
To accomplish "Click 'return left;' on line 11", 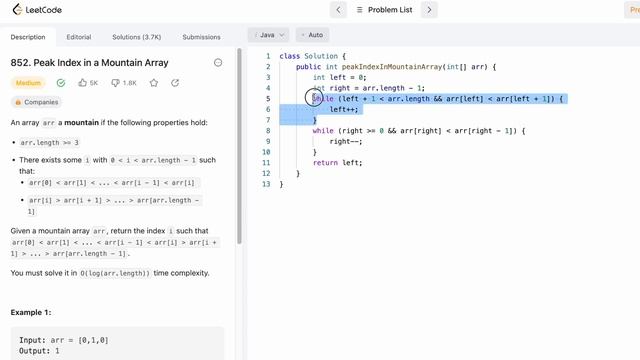I will tap(338, 162).
